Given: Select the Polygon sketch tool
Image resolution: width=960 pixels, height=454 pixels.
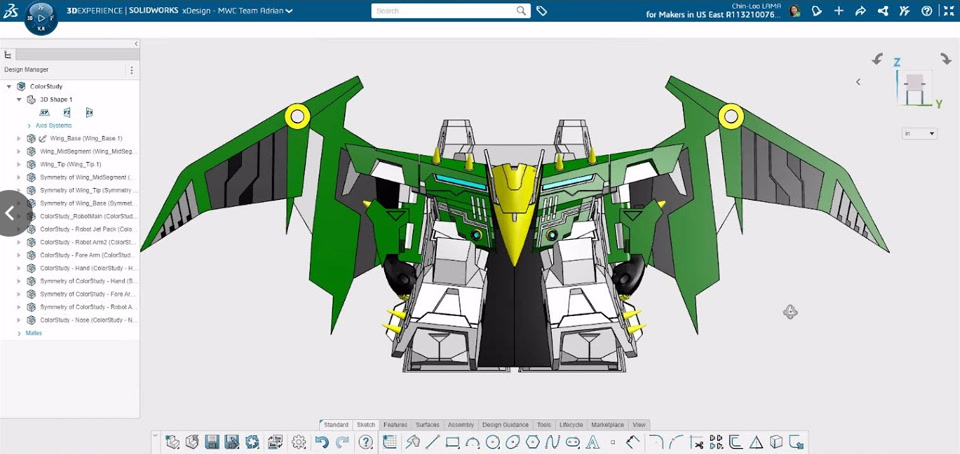Looking at the screenshot, I should click(533, 442).
